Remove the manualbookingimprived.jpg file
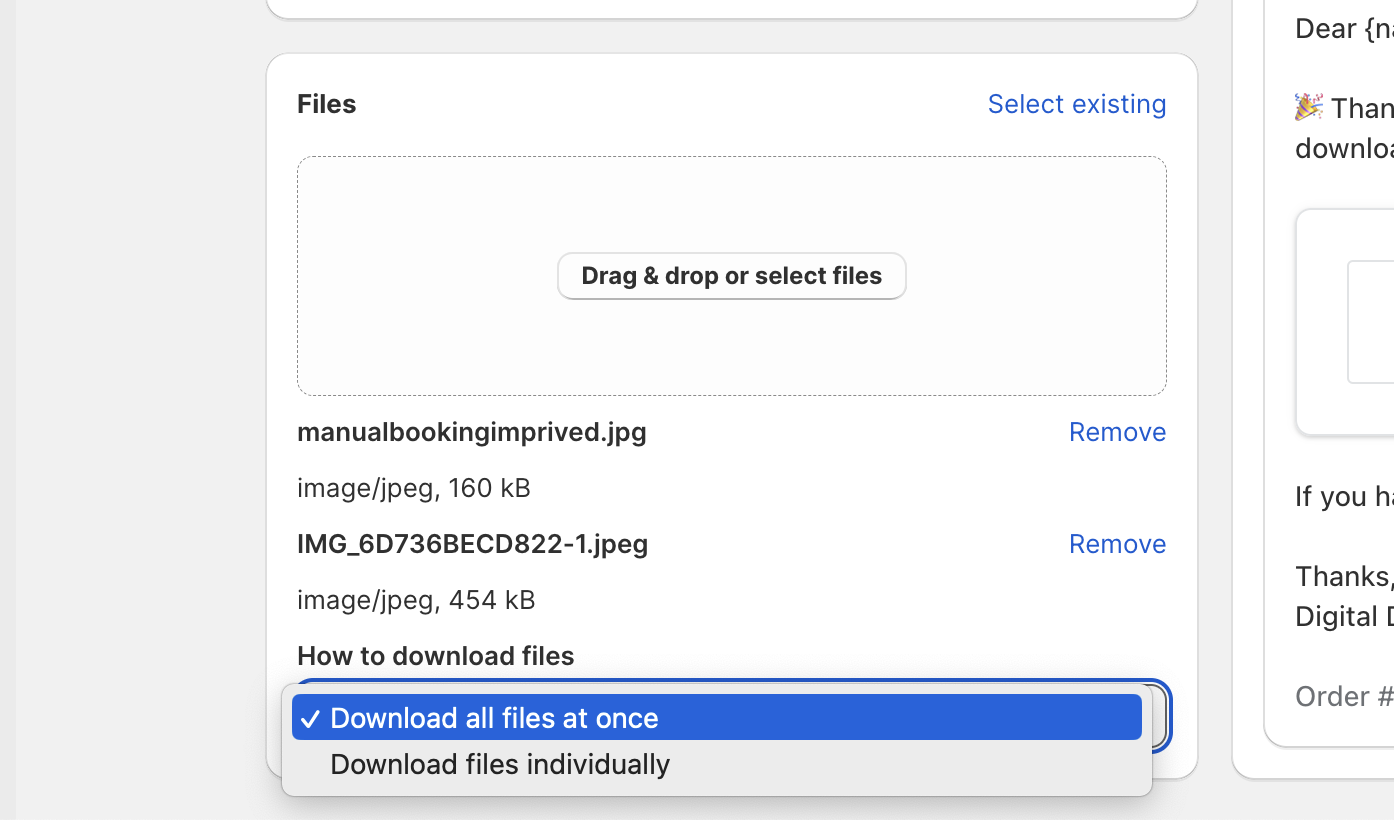 pos(1117,432)
